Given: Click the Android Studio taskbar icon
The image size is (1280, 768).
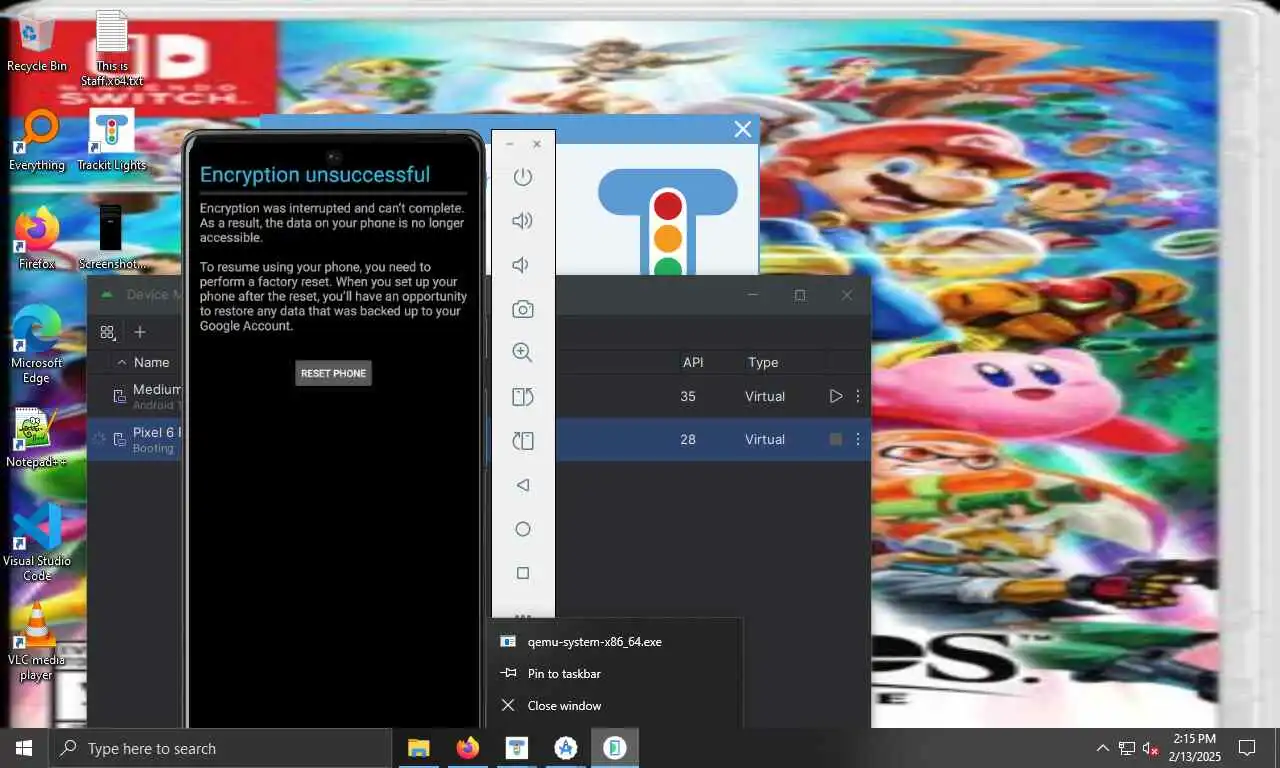Looking at the screenshot, I should (566, 748).
